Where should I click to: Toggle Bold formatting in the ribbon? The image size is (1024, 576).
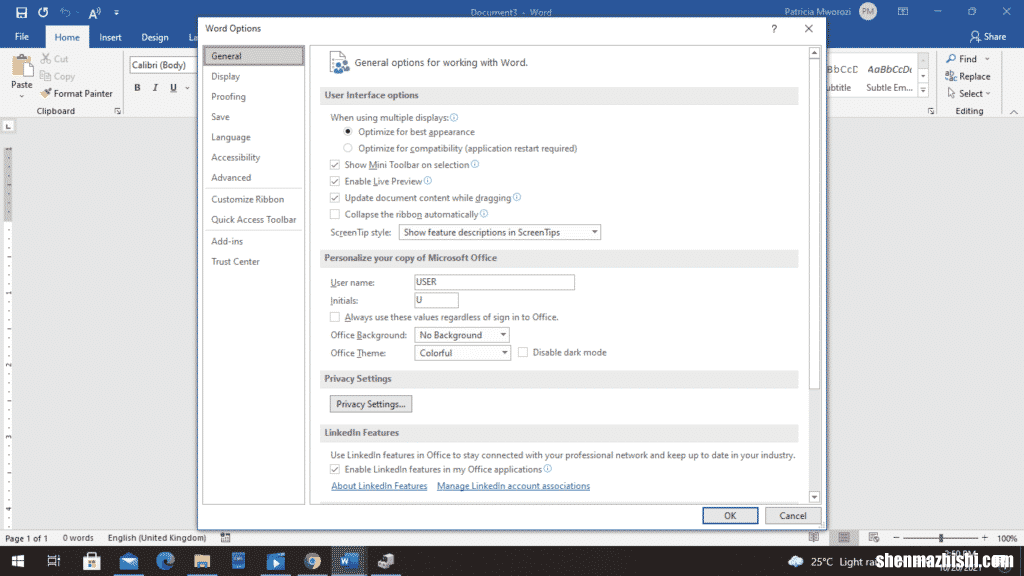137,88
